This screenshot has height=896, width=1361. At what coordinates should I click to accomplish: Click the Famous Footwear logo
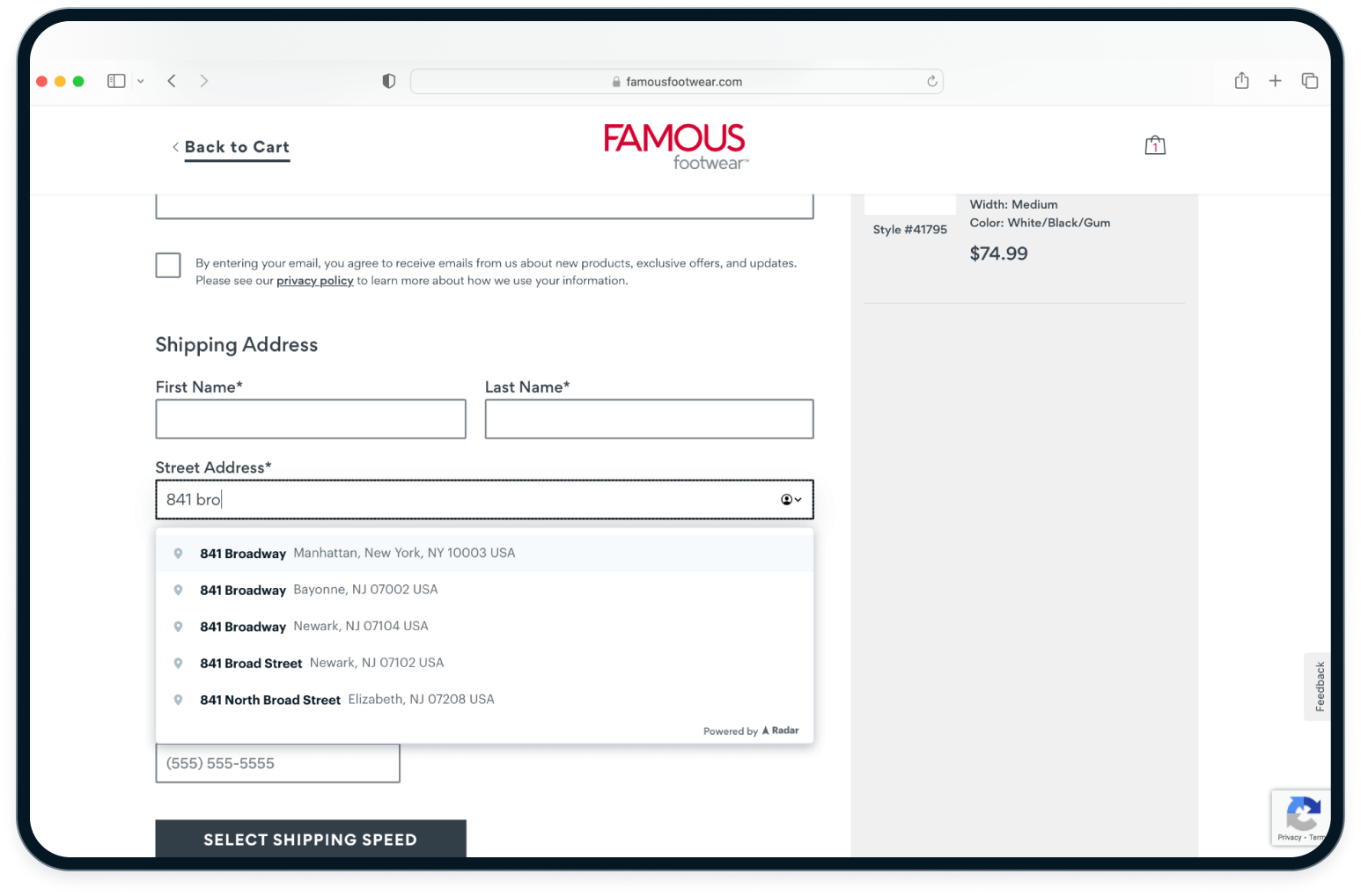pyautogui.click(x=674, y=143)
